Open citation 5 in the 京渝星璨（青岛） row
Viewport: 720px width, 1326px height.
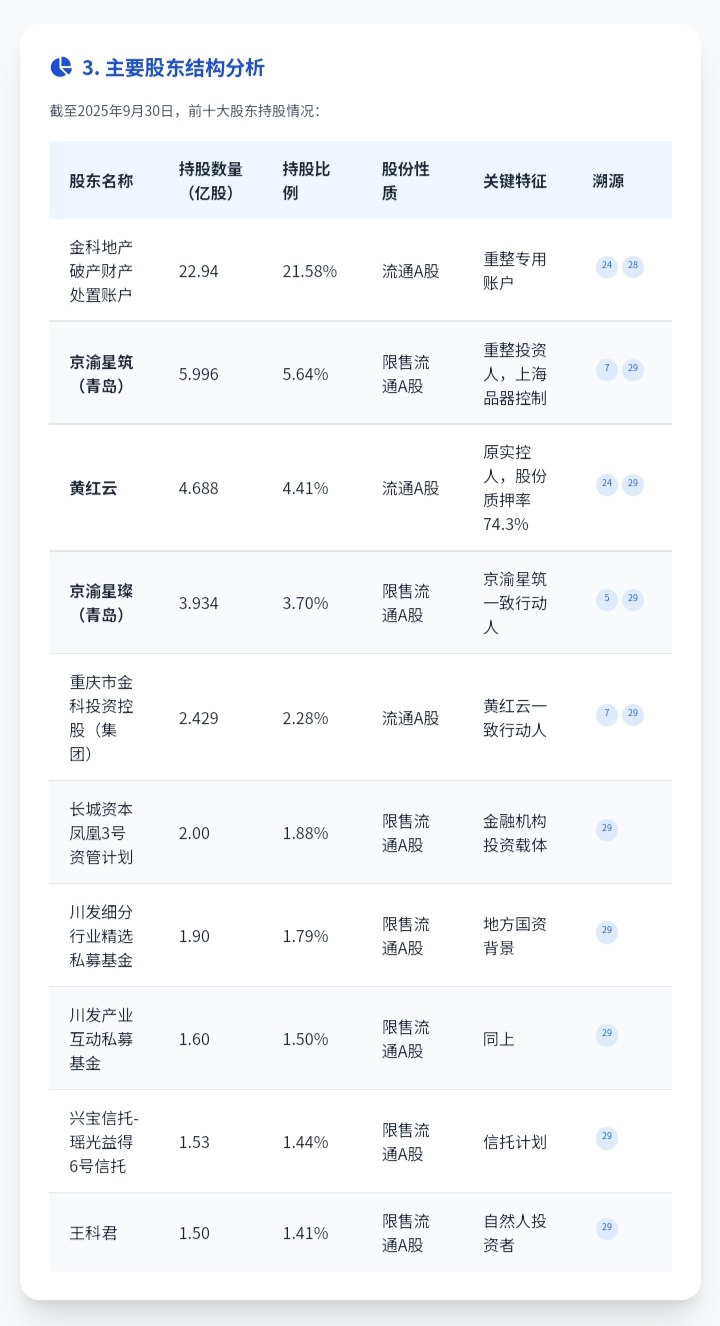click(607, 600)
